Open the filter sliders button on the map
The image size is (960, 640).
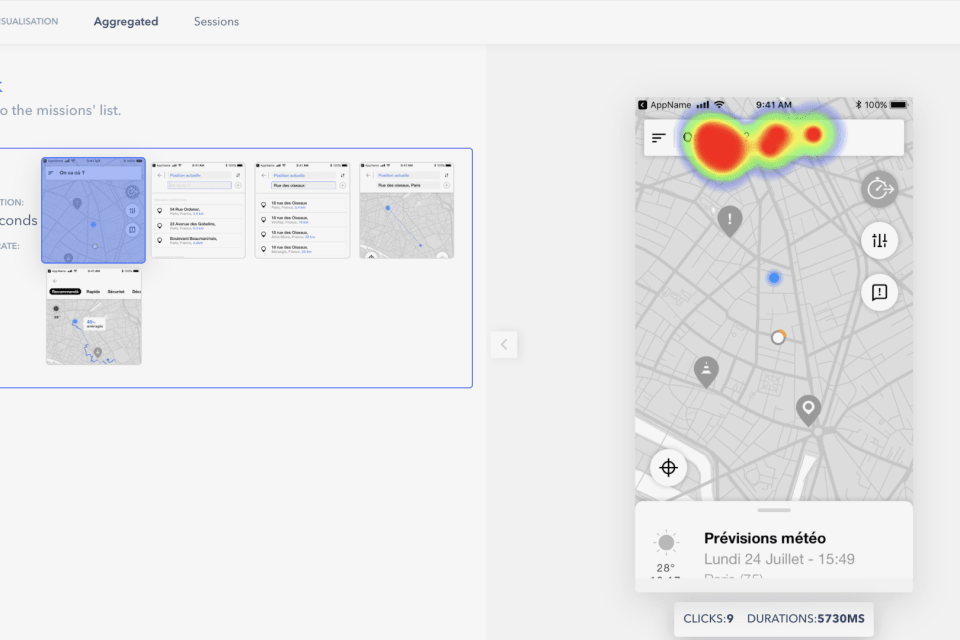point(879,241)
